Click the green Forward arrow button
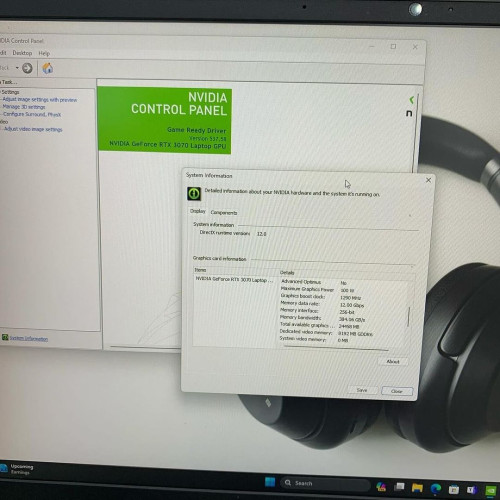 pyautogui.click(x=27, y=68)
